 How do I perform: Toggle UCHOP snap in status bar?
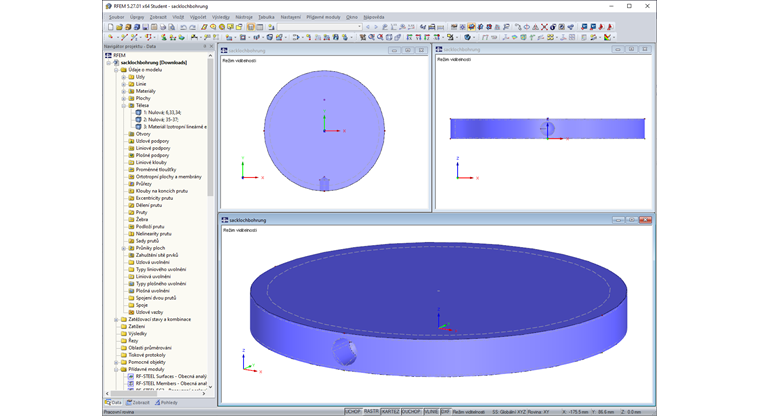click(x=353, y=412)
